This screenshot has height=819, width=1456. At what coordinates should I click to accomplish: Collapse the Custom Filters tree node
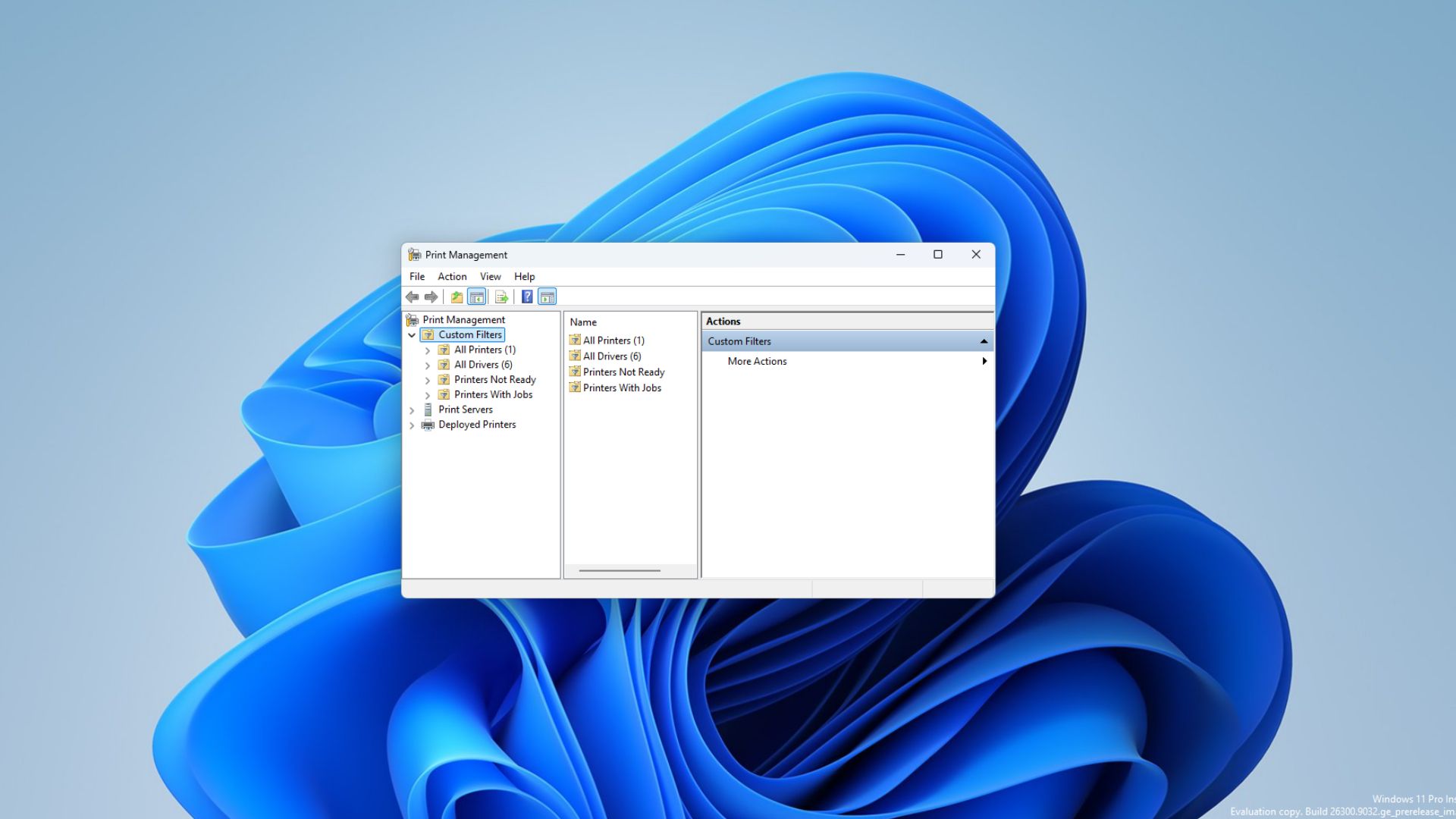(412, 335)
